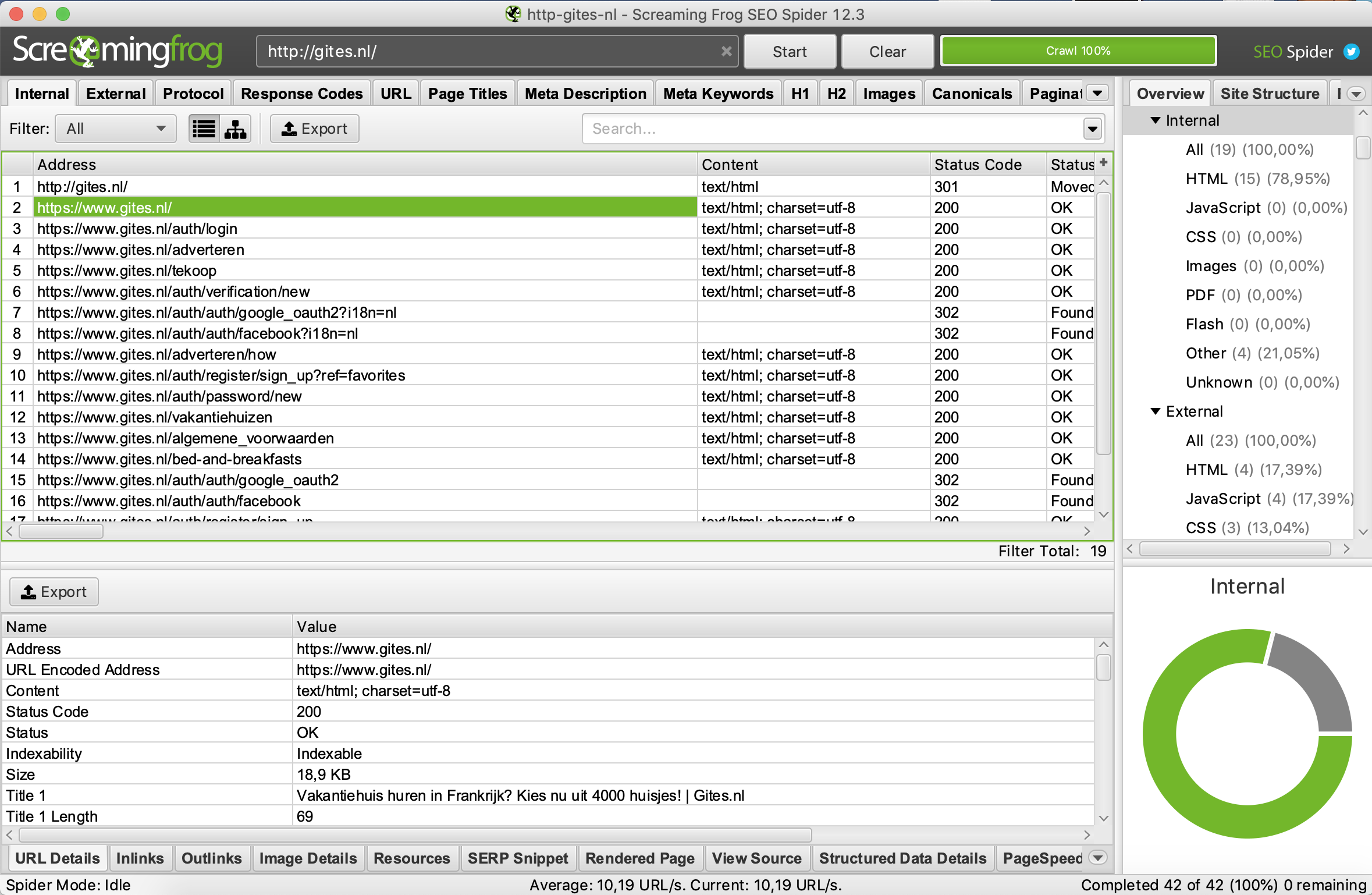The width and height of the screenshot is (1372, 895).
Task: Click the plus icon to add columns
Action: click(x=1103, y=163)
